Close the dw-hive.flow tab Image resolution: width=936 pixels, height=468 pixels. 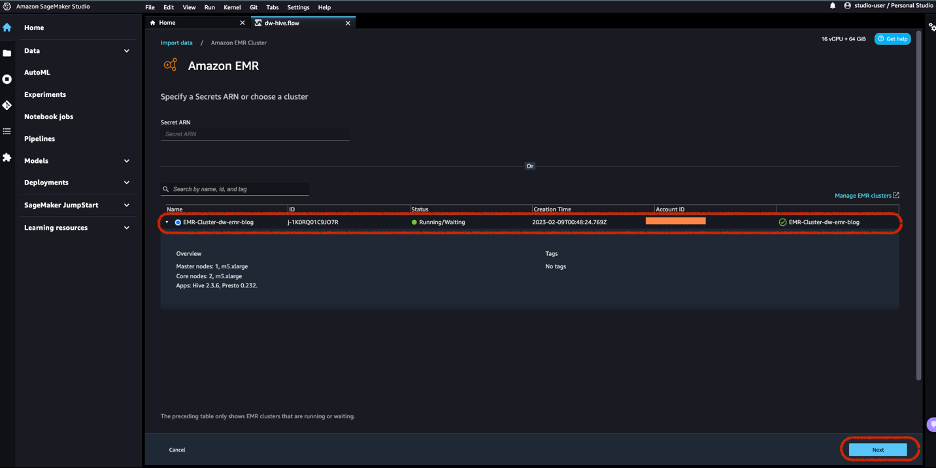(348, 23)
